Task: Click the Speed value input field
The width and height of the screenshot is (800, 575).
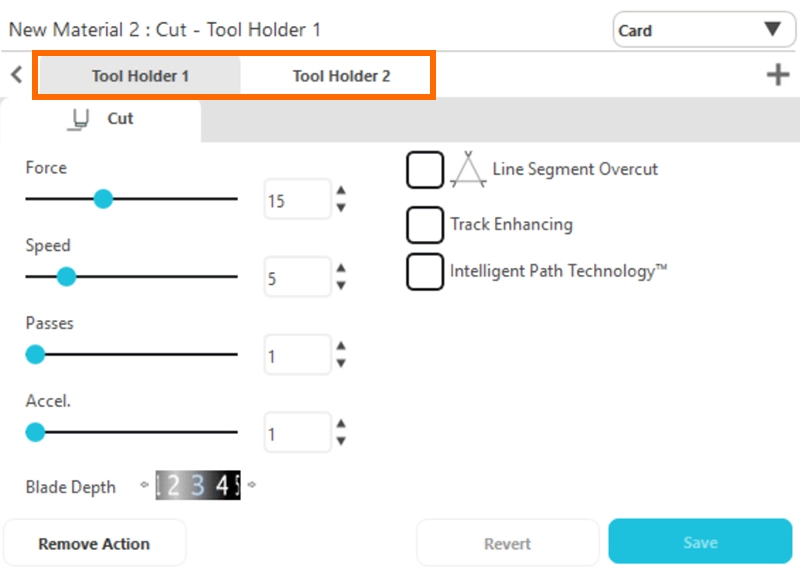Action: click(x=296, y=278)
